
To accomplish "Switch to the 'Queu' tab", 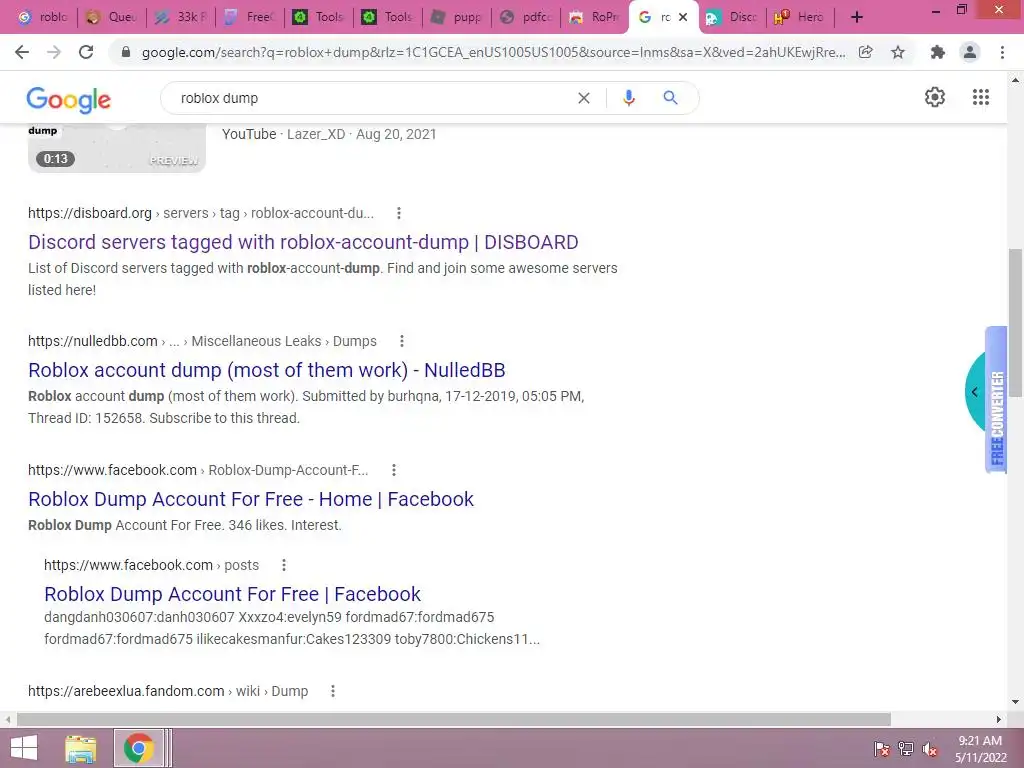I will tap(111, 17).
